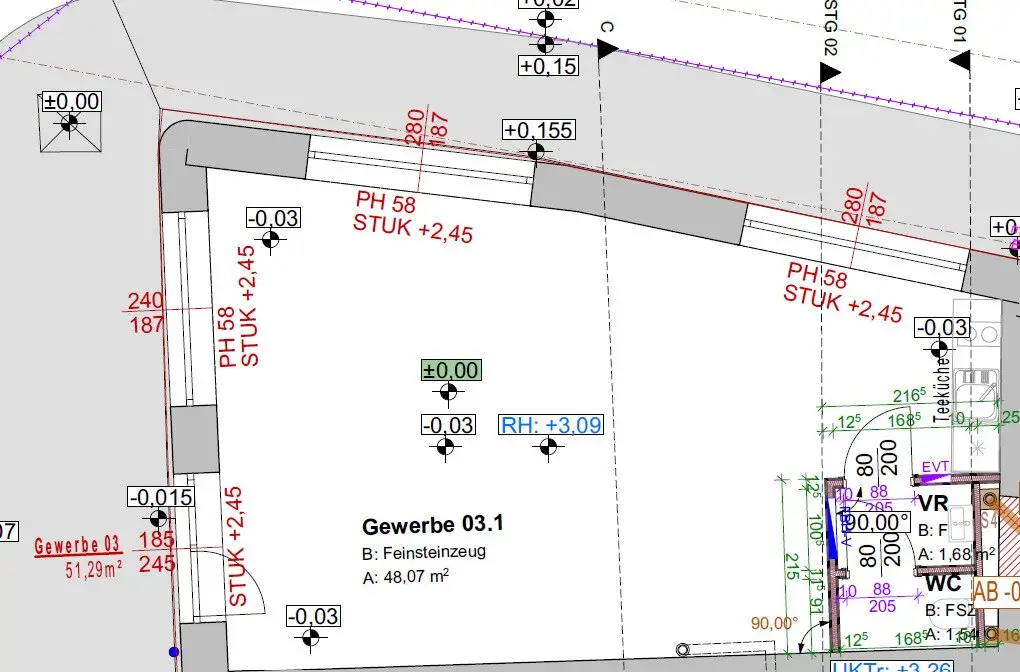Click the blue door leaf left of VR
The width and height of the screenshot is (1020, 672).
point(831,526)
